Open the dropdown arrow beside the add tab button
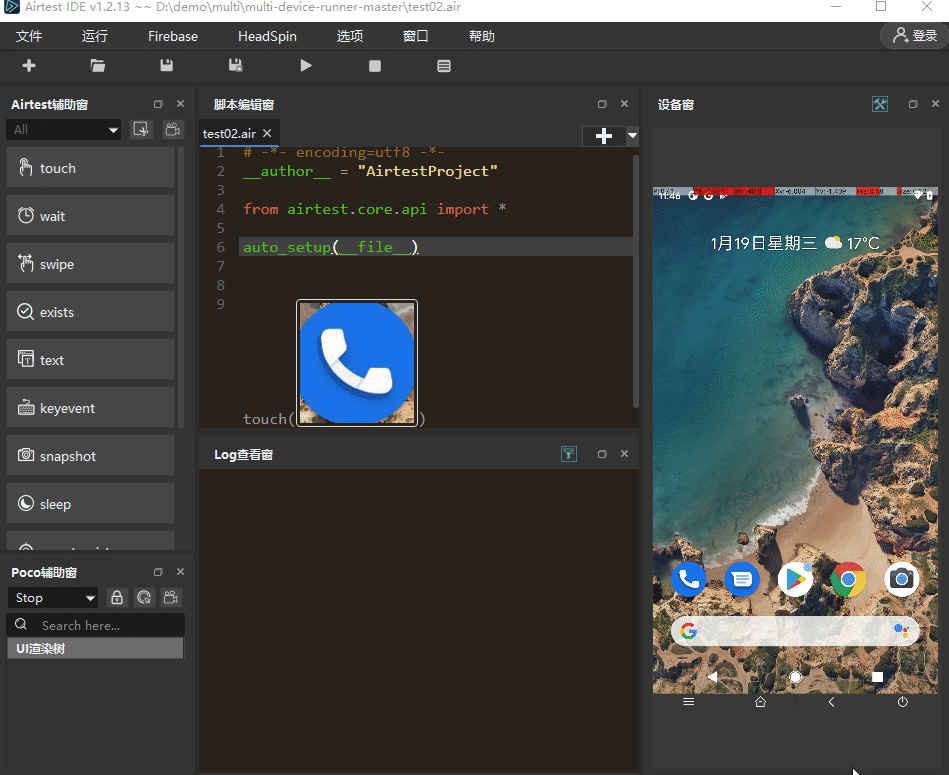This screenshot has width=949, height=775. point(630,136)
